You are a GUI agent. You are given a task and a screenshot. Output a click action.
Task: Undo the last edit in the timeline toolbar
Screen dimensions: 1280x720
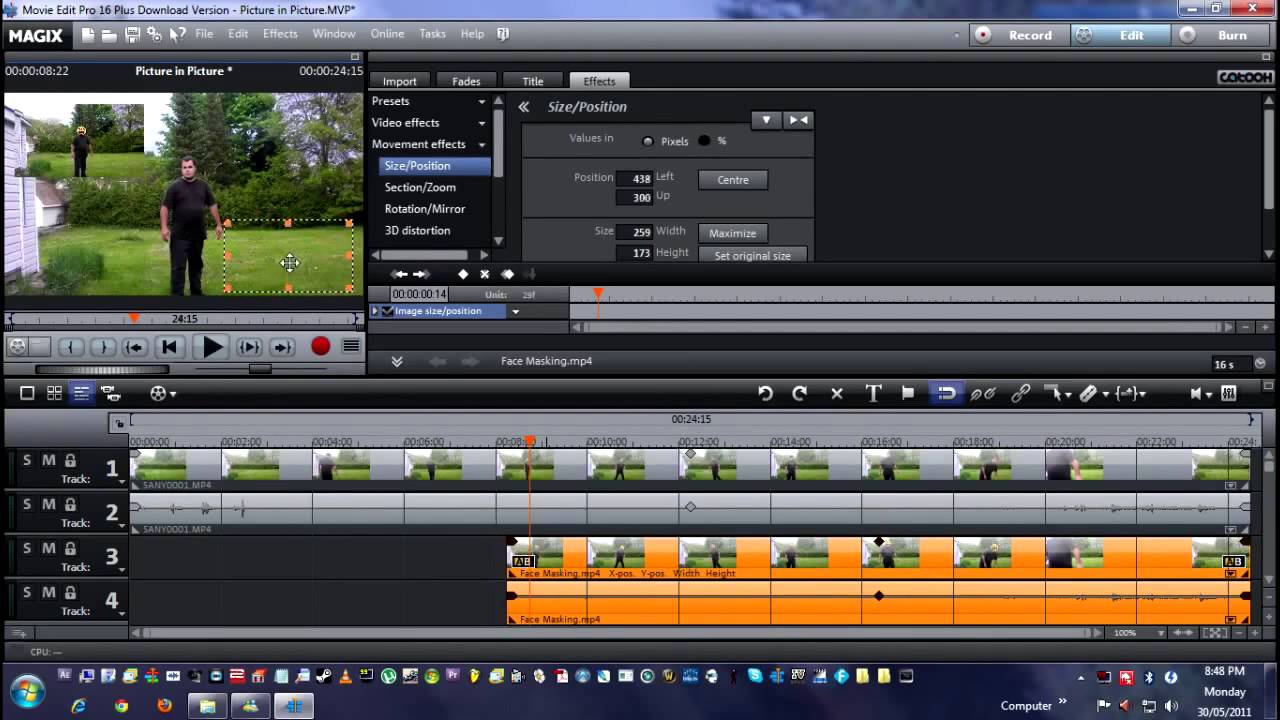(765, 394)
